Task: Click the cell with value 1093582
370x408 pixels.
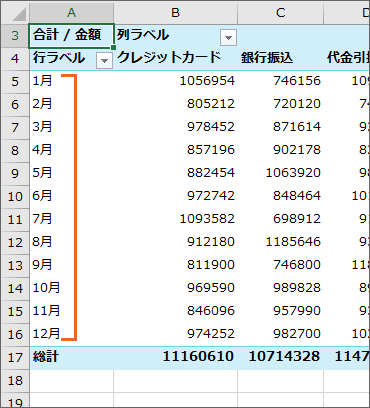Action: click(175, 220)
